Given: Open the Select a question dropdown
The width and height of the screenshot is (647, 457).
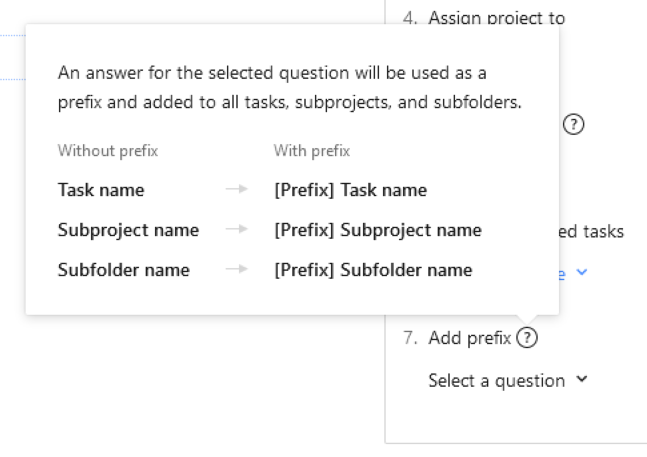Looking at the screenshot, I should 496,381.
